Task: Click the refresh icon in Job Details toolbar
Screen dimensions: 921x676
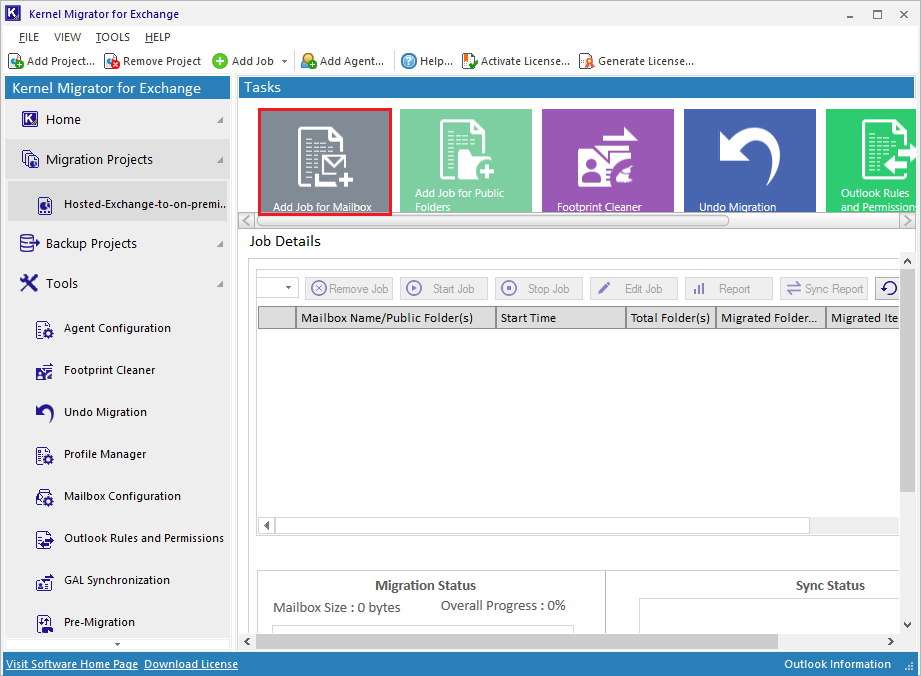Action: [x=888, y=288]
